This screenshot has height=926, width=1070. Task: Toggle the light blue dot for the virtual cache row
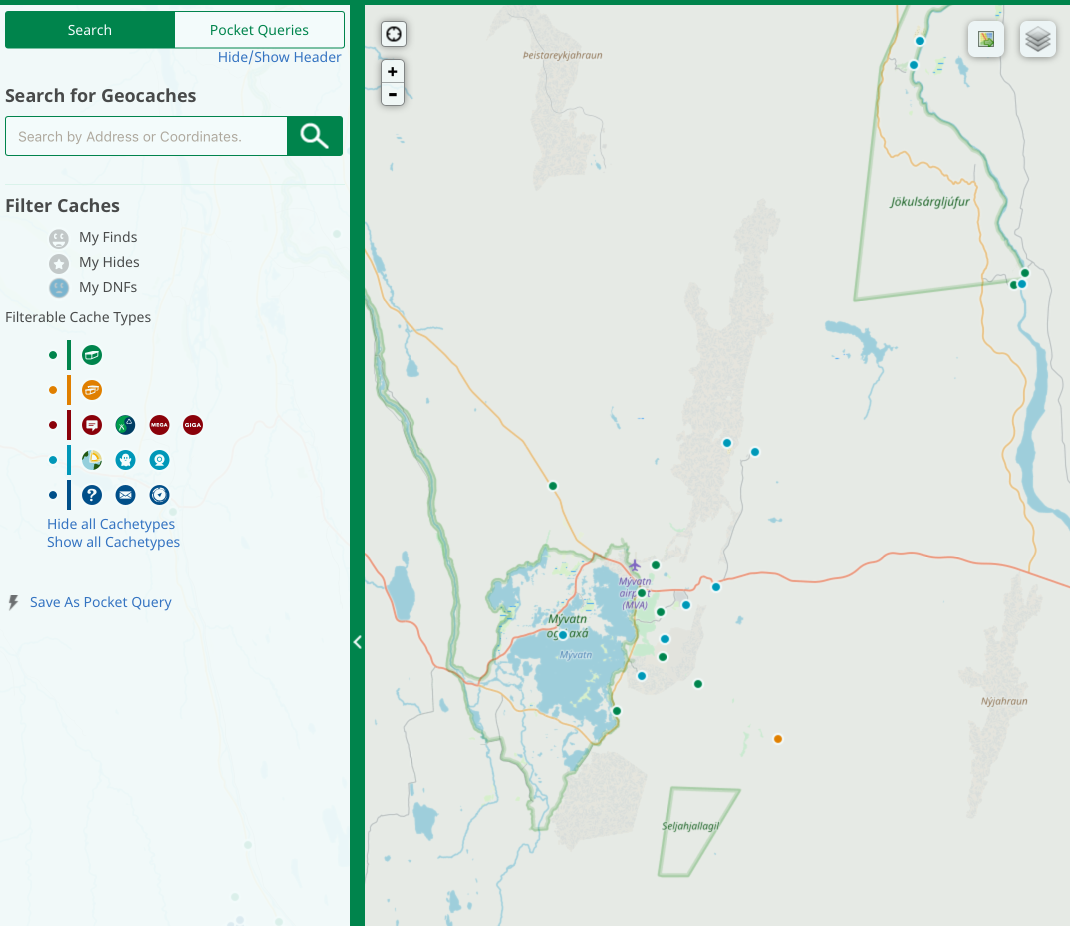53,460
